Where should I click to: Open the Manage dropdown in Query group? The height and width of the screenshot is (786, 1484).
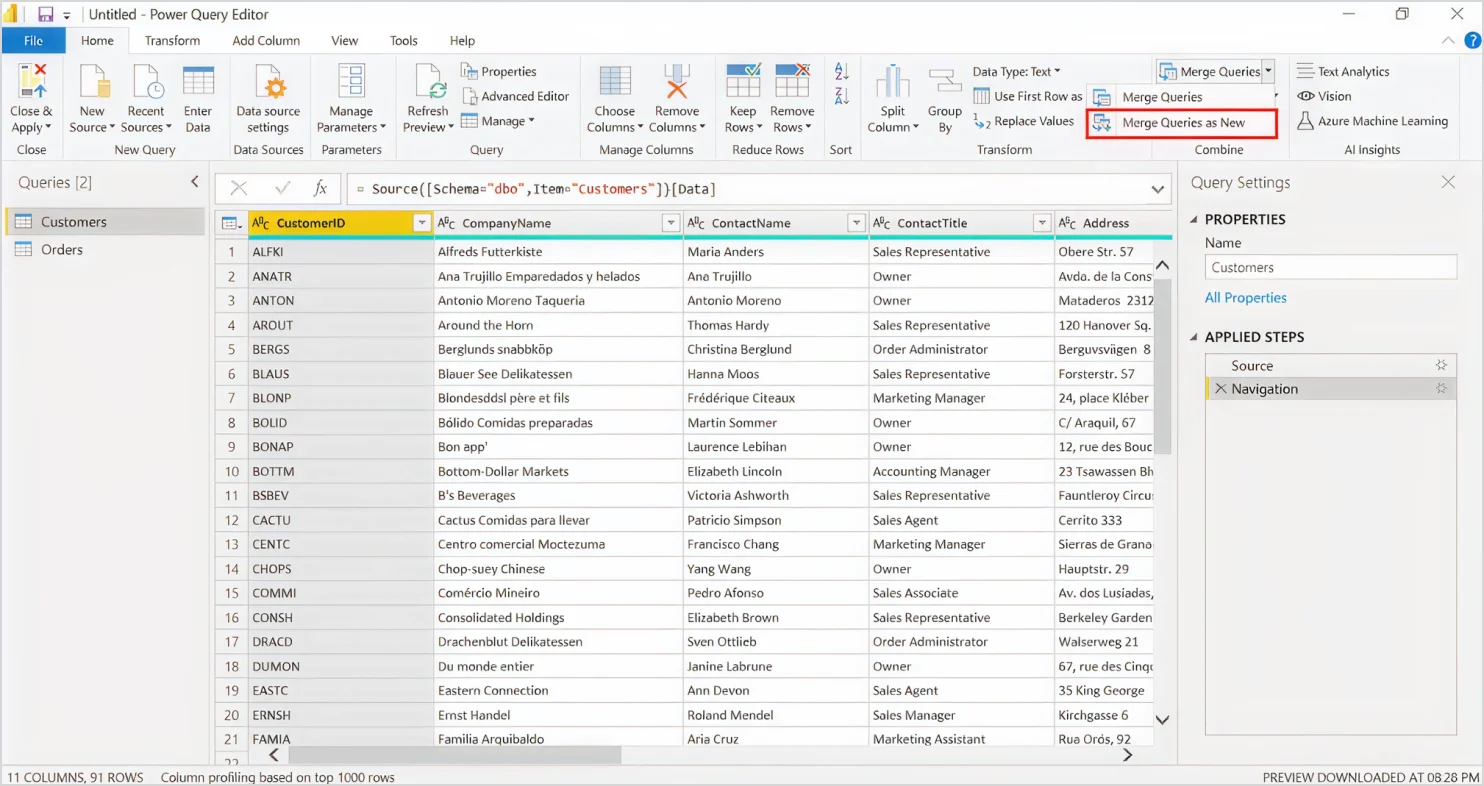pyautogui.click(x=498, y=121)
